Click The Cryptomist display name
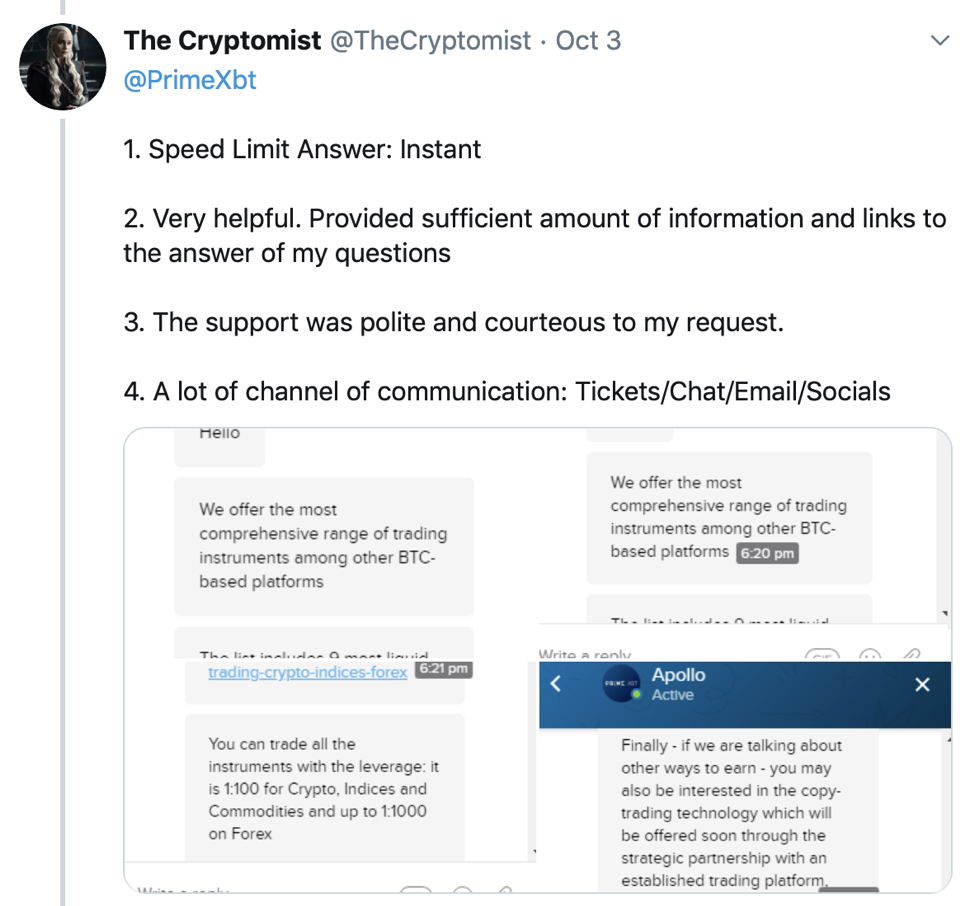This screenshot has height=906, width=974. [x=222, y=41]
